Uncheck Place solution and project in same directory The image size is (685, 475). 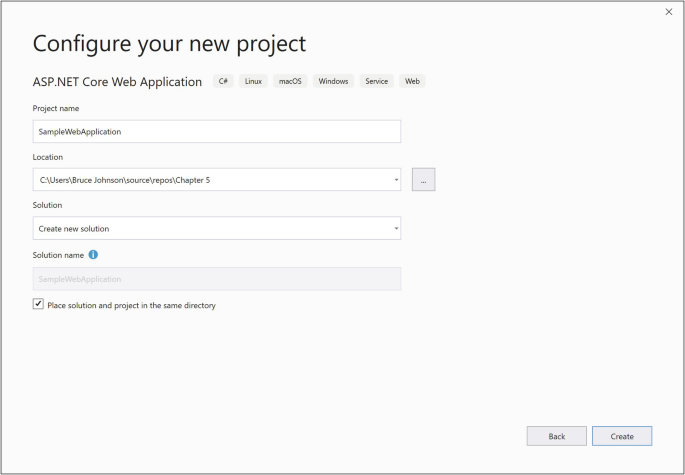click(38, 304)
